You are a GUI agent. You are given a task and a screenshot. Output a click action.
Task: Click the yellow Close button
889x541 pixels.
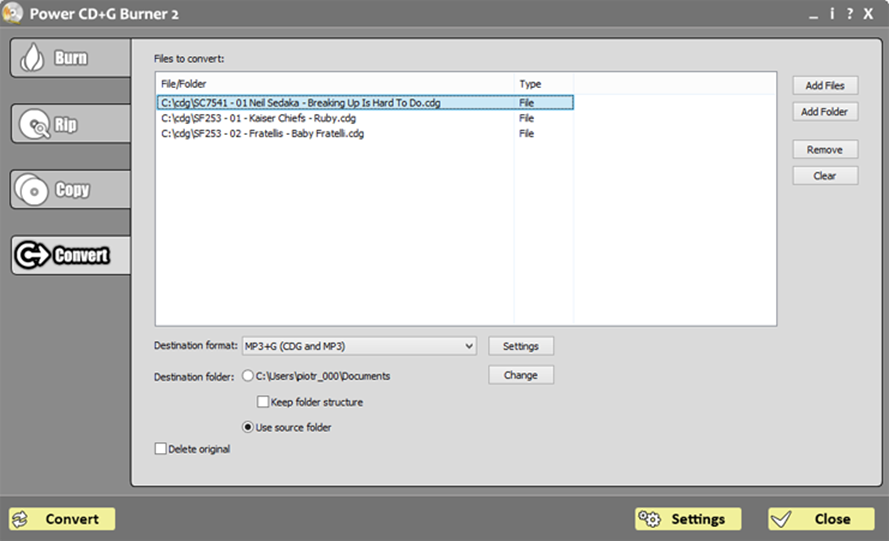tap(821, 519)
